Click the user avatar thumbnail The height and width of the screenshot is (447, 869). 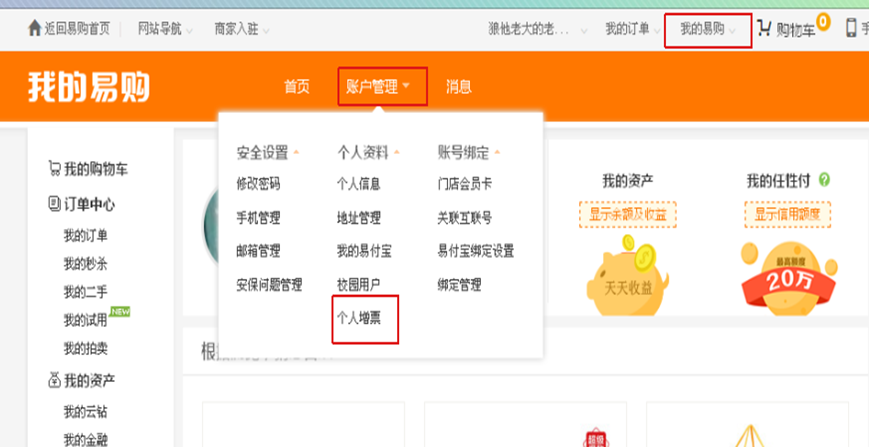[211, 227]
